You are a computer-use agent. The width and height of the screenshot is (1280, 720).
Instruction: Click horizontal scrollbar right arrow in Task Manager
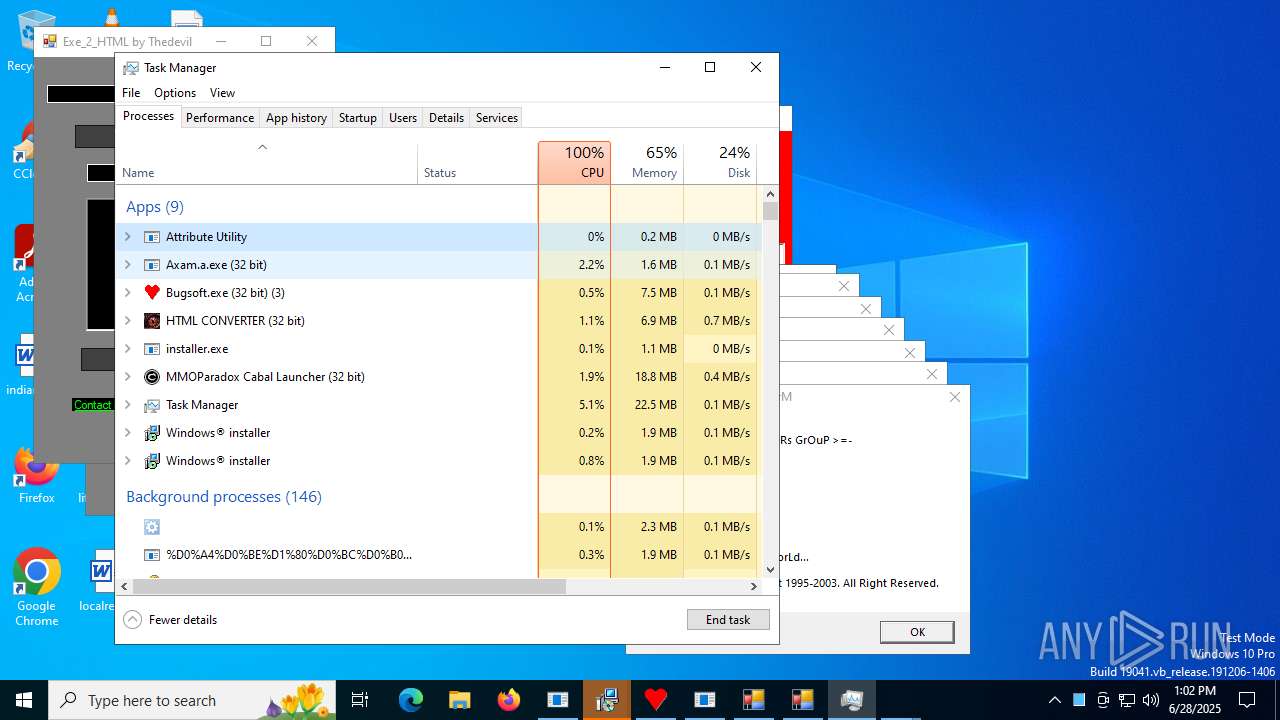(x=754, y=587)
